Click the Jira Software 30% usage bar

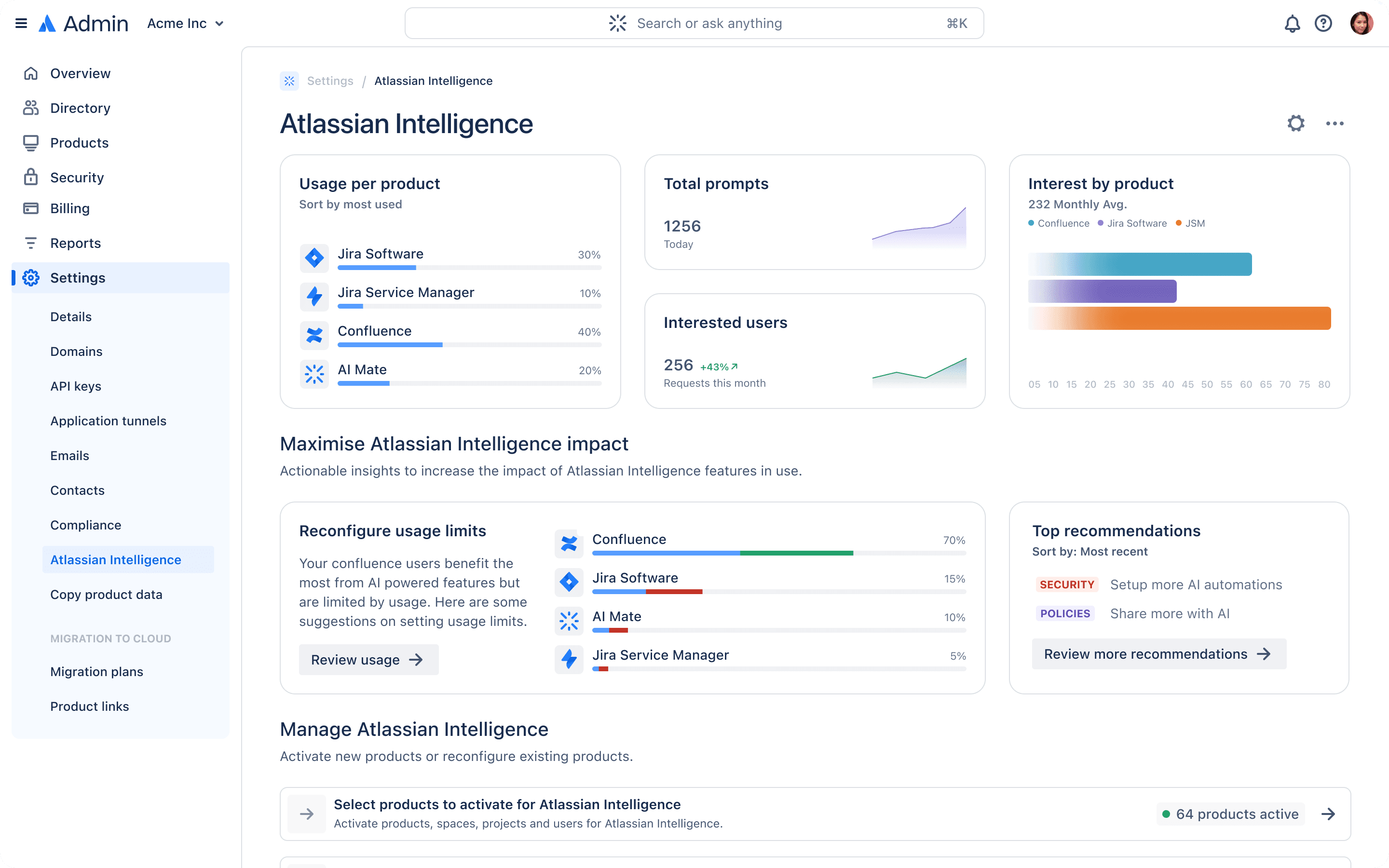pyautogui.click(x=469, y=268)
